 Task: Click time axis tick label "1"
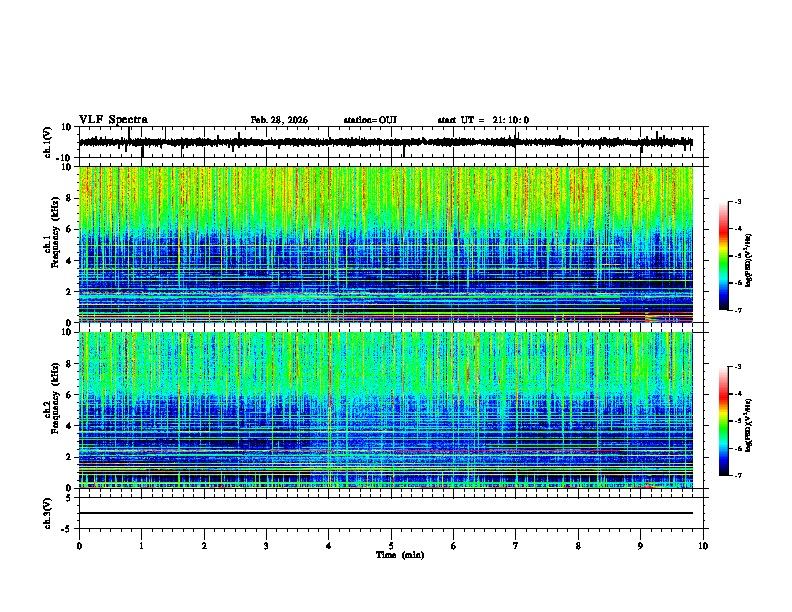tap(141, 546)
